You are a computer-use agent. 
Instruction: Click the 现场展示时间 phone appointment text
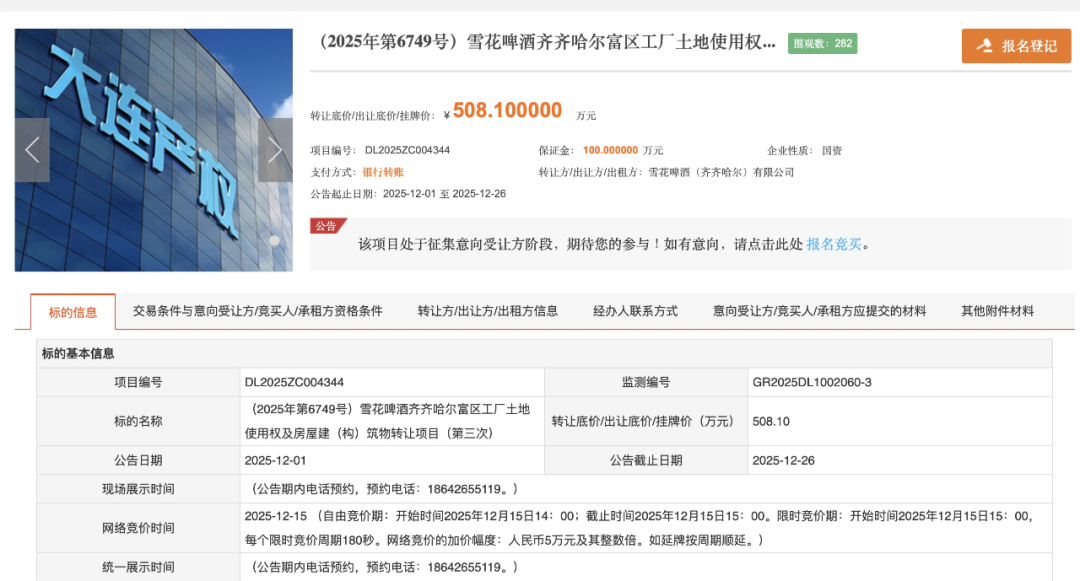[382, 489]
